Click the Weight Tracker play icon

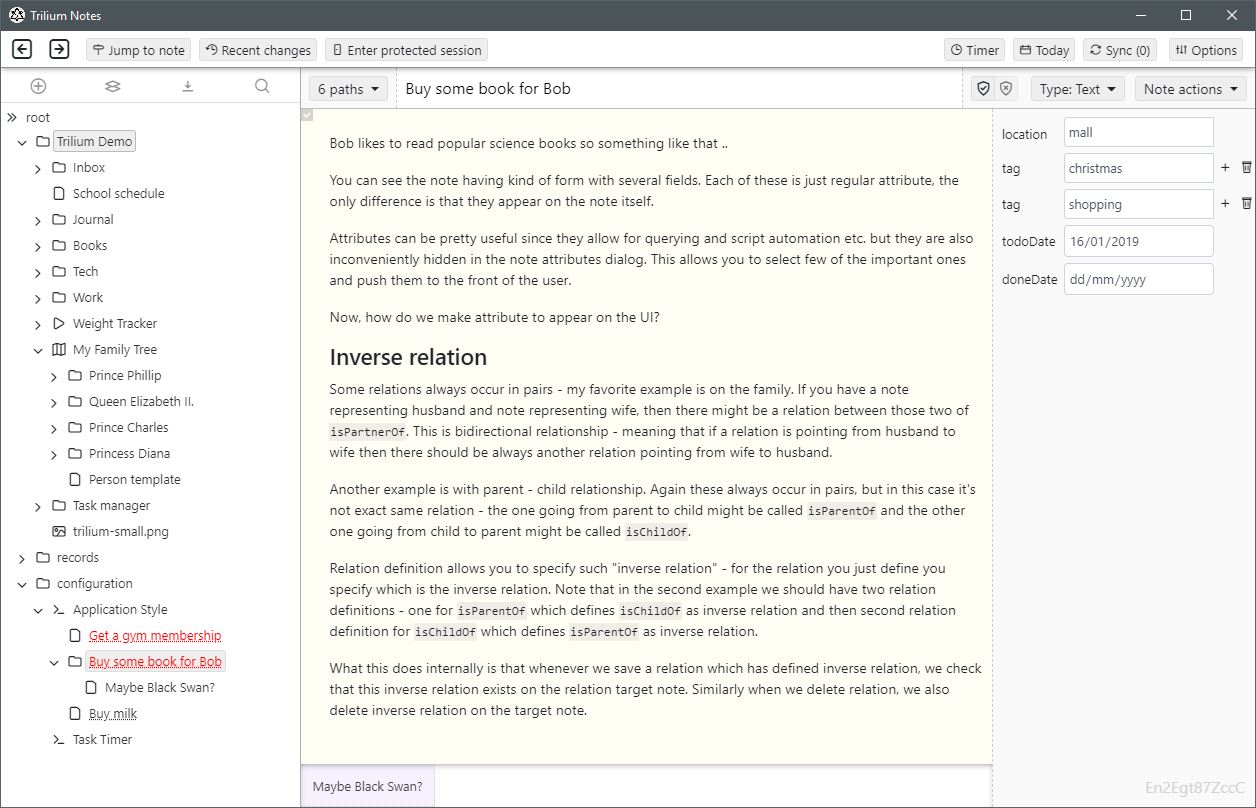click(x=59, y=323)
